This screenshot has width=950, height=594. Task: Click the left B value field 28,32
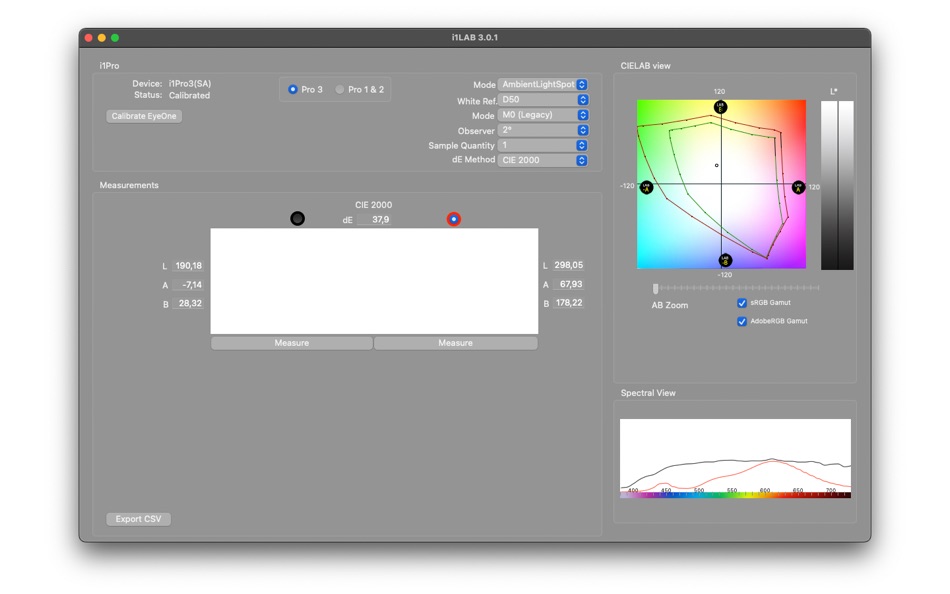[188, 303]
